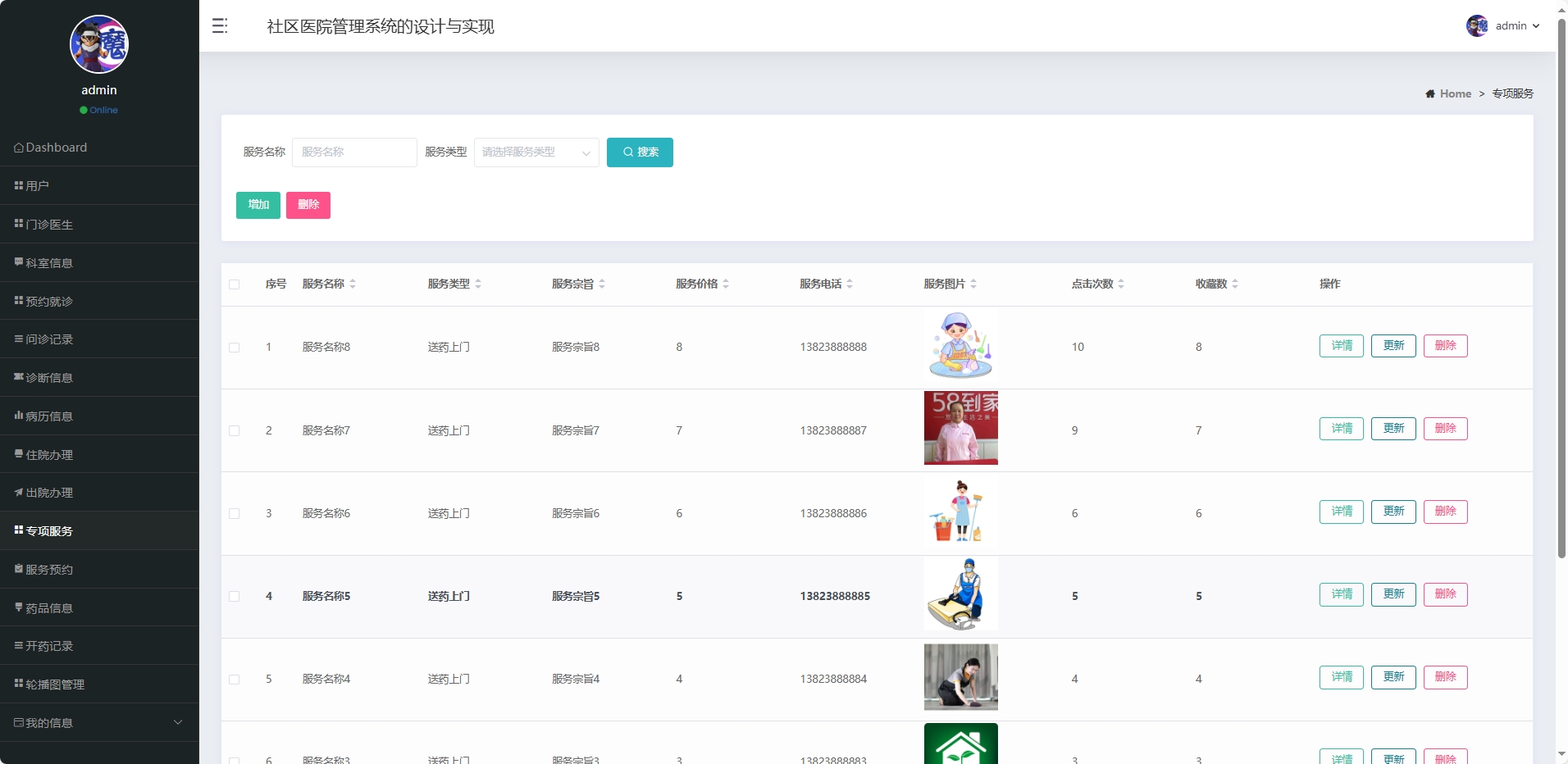Click the icon beside 药品信息
The image size is (1568, 764).
(19, 607)
